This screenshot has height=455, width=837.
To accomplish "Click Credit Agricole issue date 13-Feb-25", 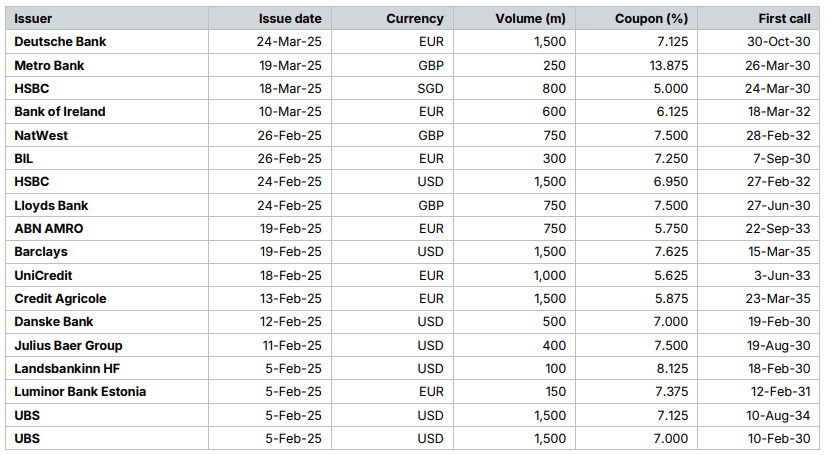I will tap(291, 299).
